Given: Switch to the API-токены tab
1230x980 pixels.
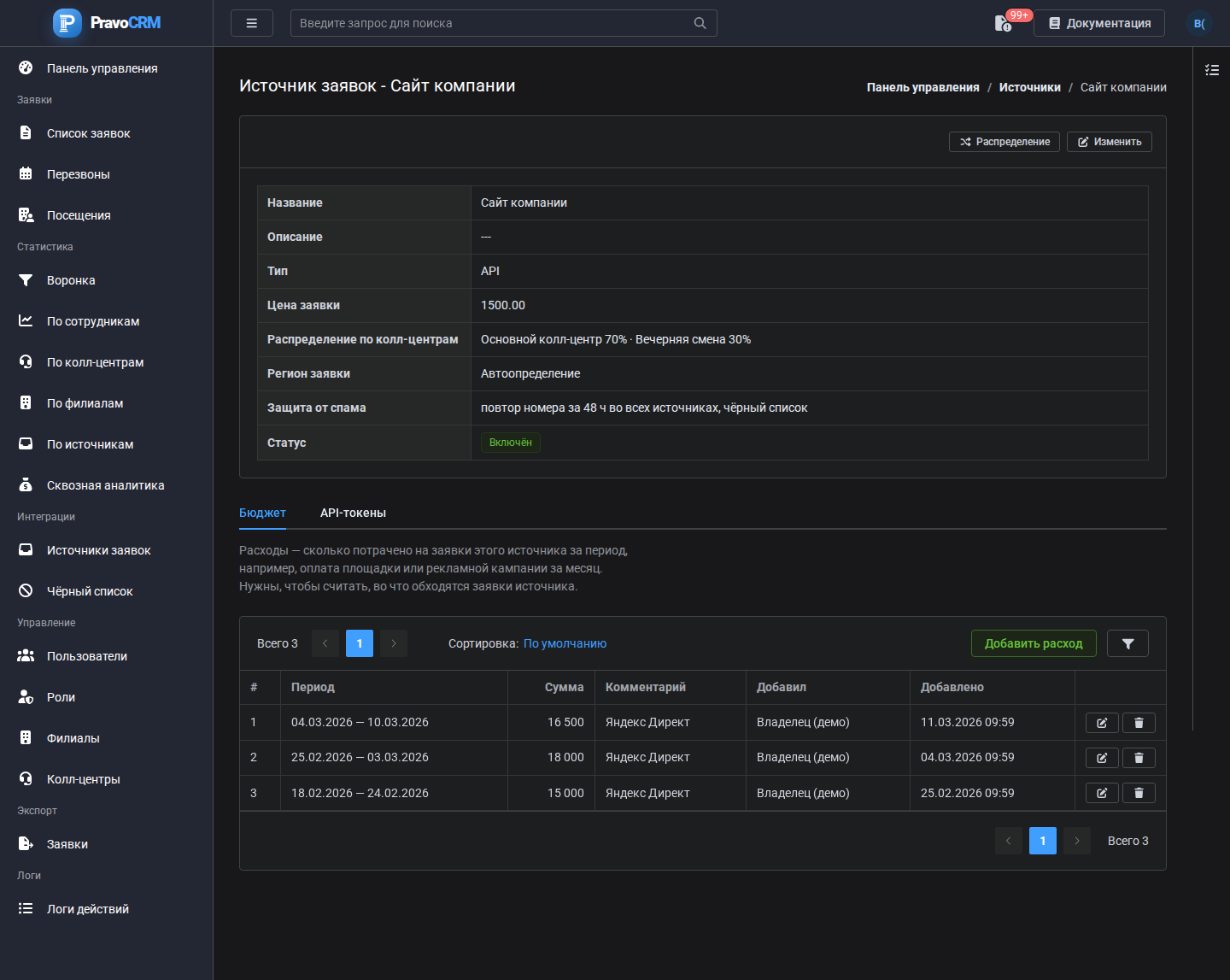Looking at the screenshot, I should pos(353,513).
